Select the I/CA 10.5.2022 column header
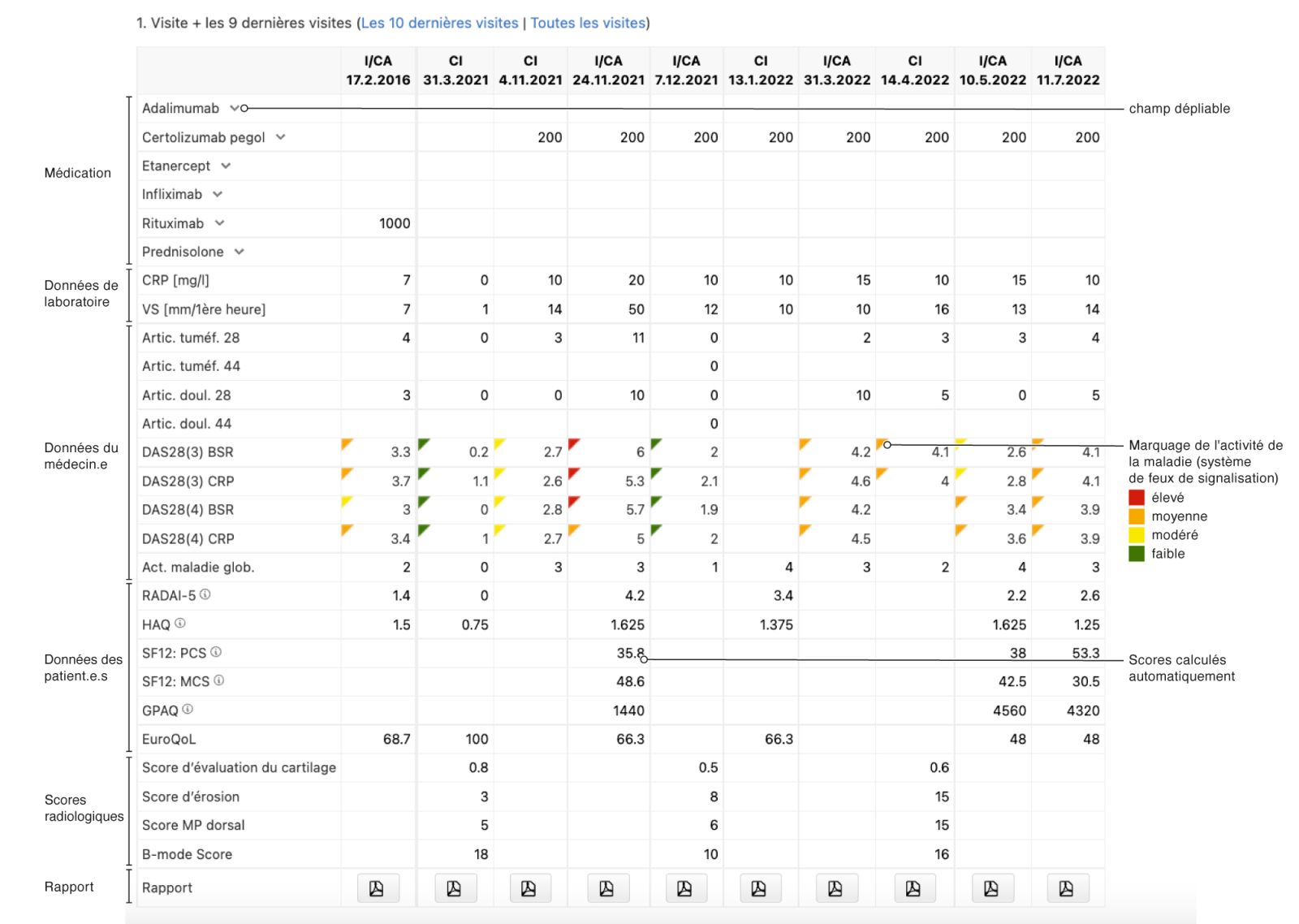The height and width of the screenshot is (924, 1299). [x=993, y=71]
